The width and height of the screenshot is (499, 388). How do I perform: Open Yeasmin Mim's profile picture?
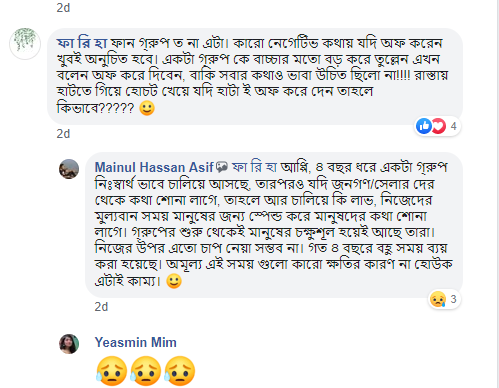69,344
